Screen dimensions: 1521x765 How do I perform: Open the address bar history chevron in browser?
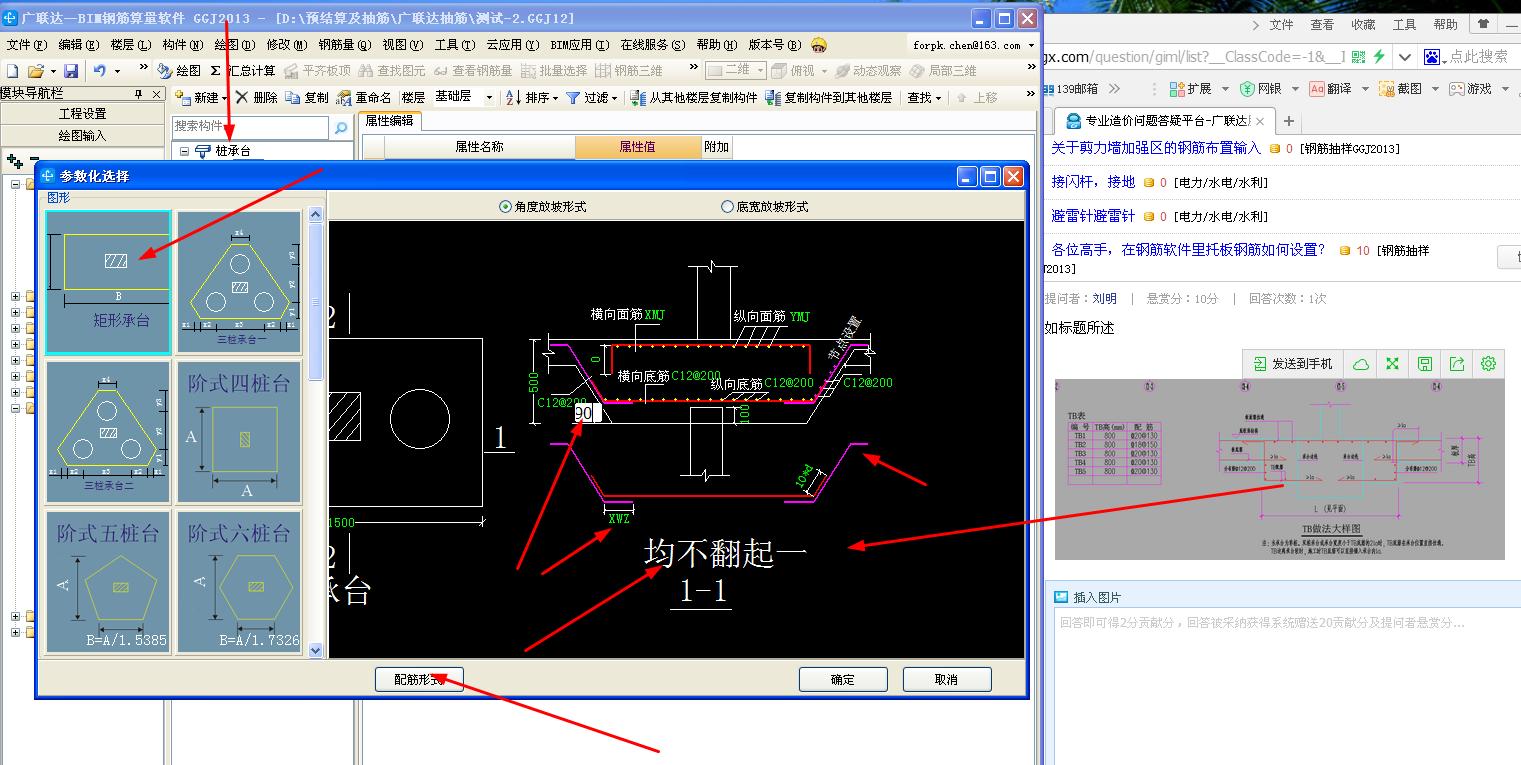tap(1405, 57)
